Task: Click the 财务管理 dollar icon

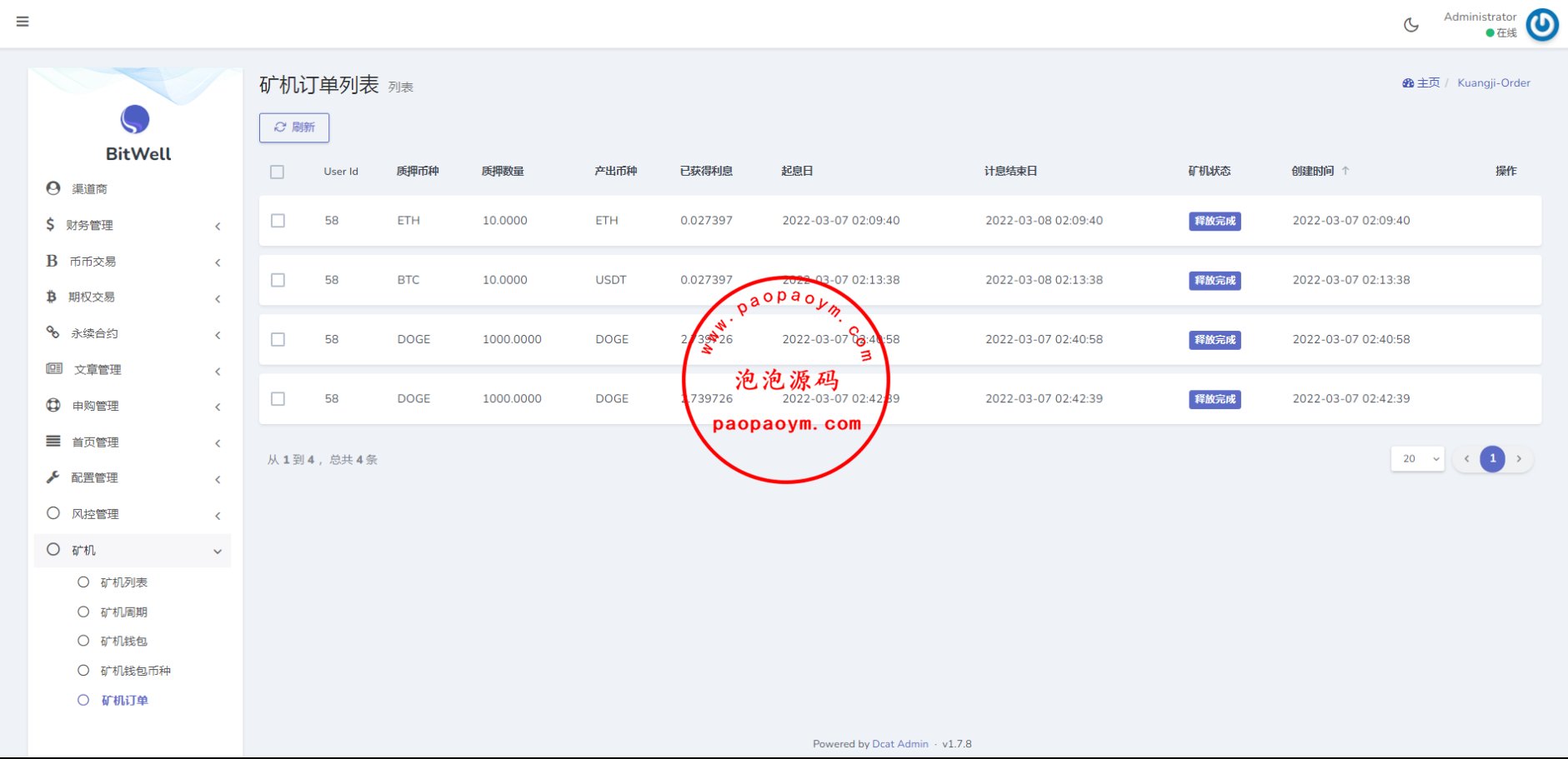Action: (x=51, y=225)
